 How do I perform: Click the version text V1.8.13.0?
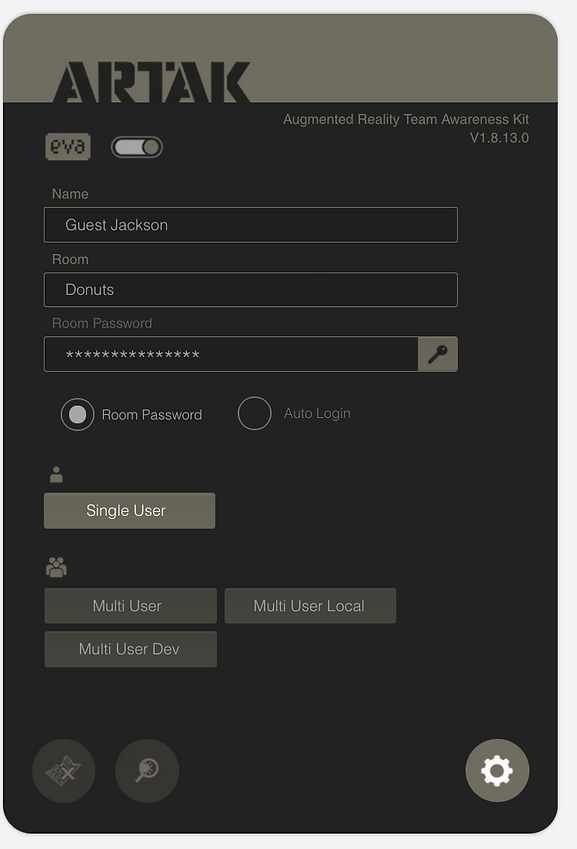point(499,138)
